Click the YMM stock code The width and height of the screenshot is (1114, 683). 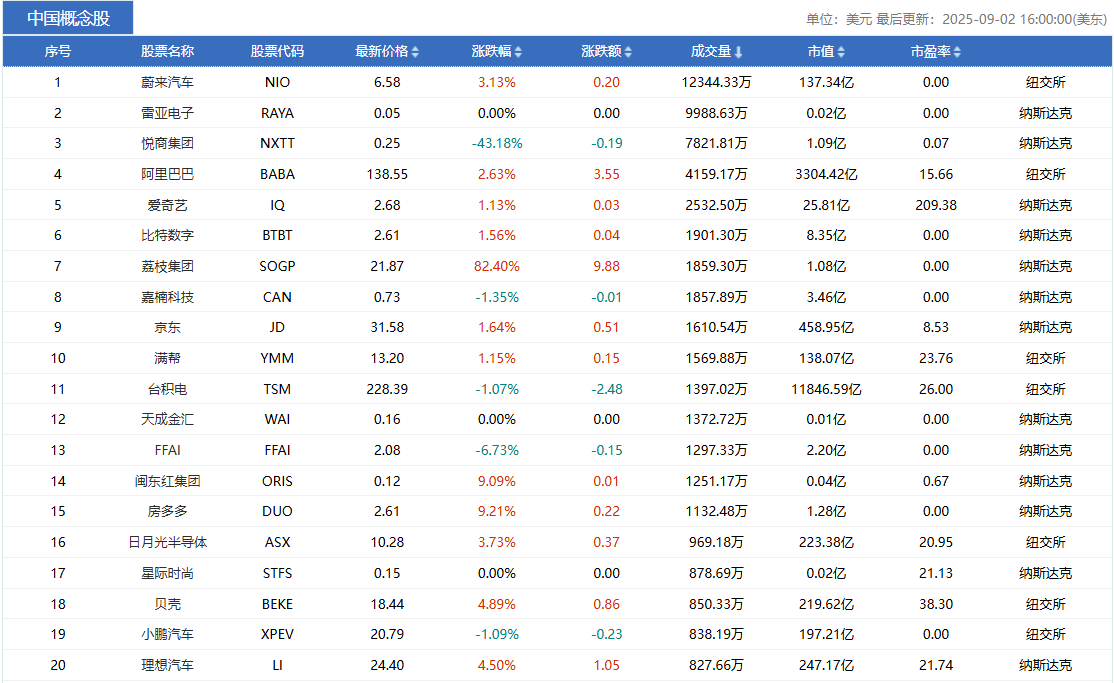tap(277, 358)
